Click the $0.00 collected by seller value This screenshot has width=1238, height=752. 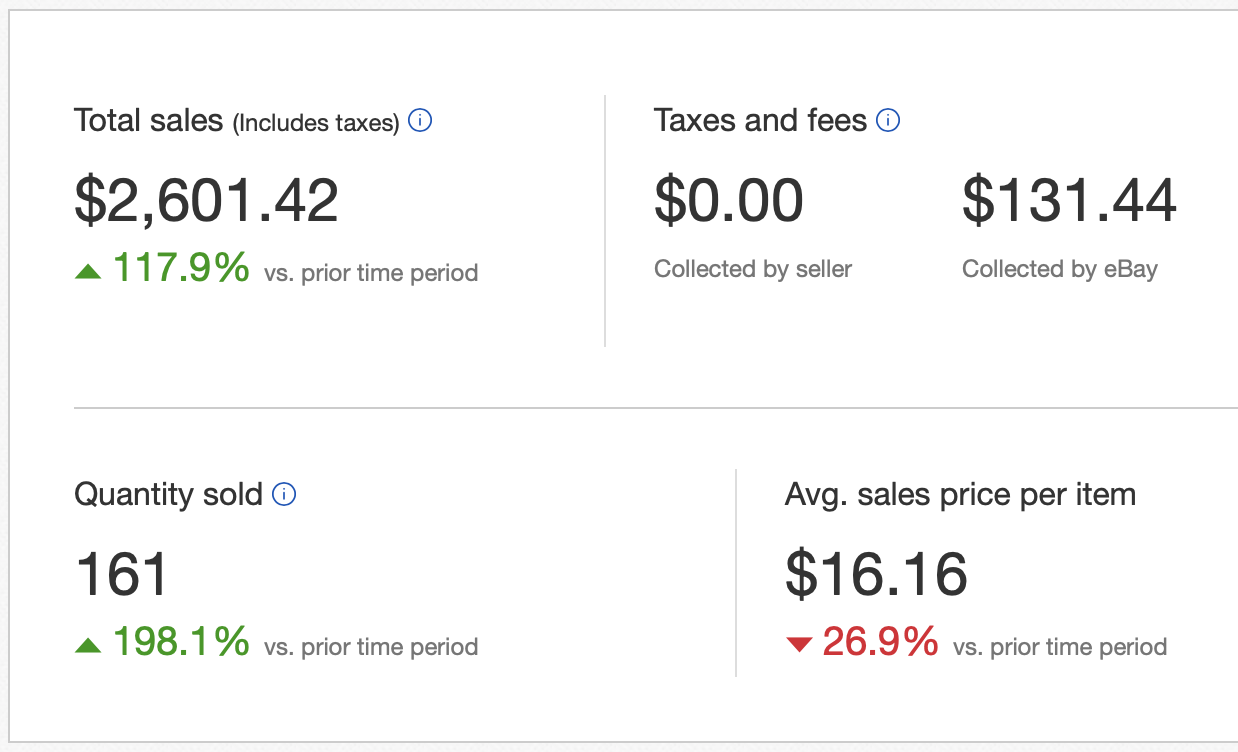[x=728, y=200]
